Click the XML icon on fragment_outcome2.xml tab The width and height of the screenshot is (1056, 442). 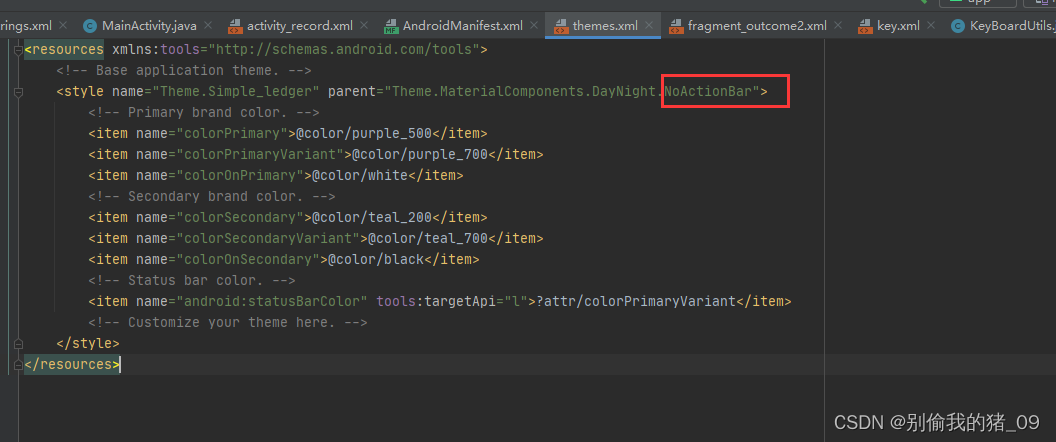pyautogui.click(x=675, y=26)
